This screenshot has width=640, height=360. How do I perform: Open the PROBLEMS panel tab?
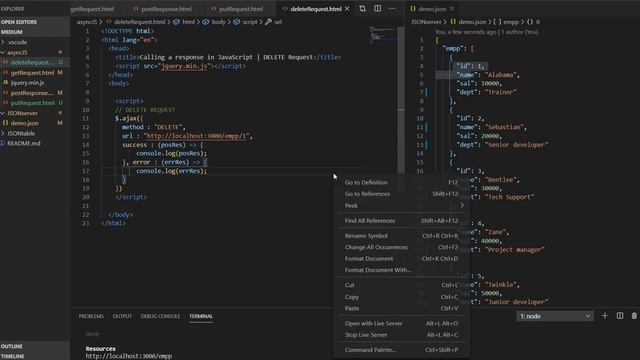(91, 316)
